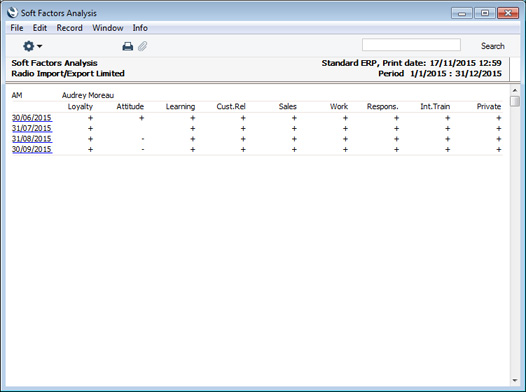Open the 31/07/2015 record link
Viewport: 526px width, 392px height.
(32, 128)
